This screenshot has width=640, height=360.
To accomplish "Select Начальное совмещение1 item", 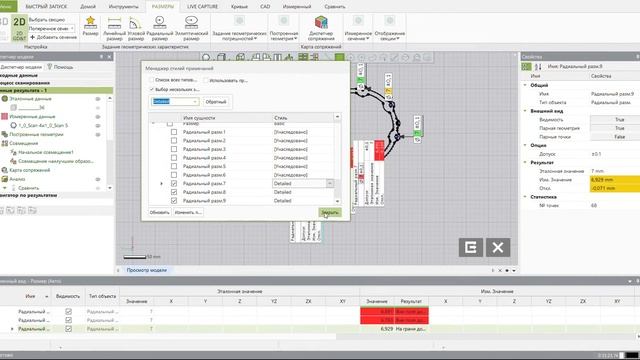I will [x=46, y=152].
